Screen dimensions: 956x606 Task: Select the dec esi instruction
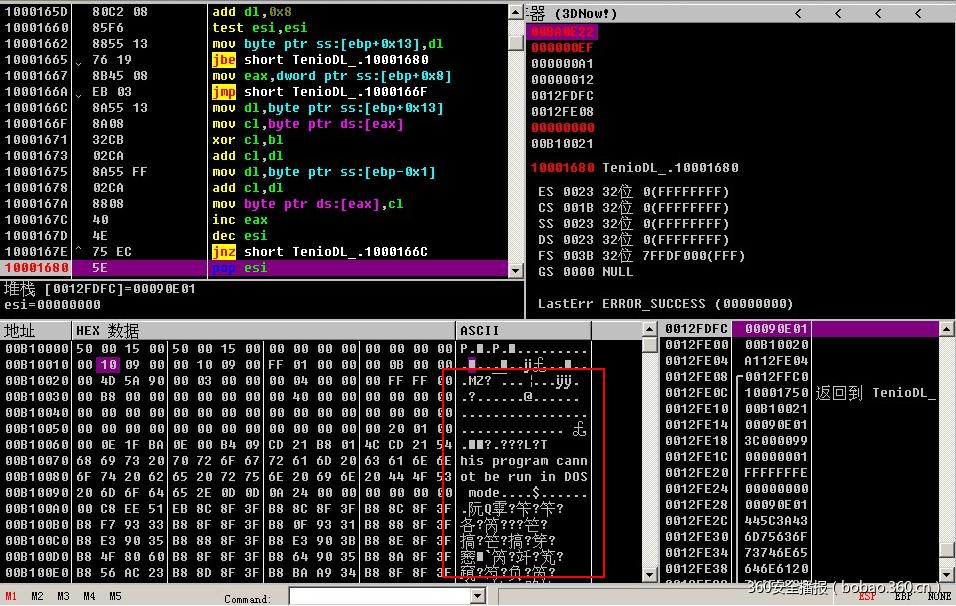click(x=240, y=236)
